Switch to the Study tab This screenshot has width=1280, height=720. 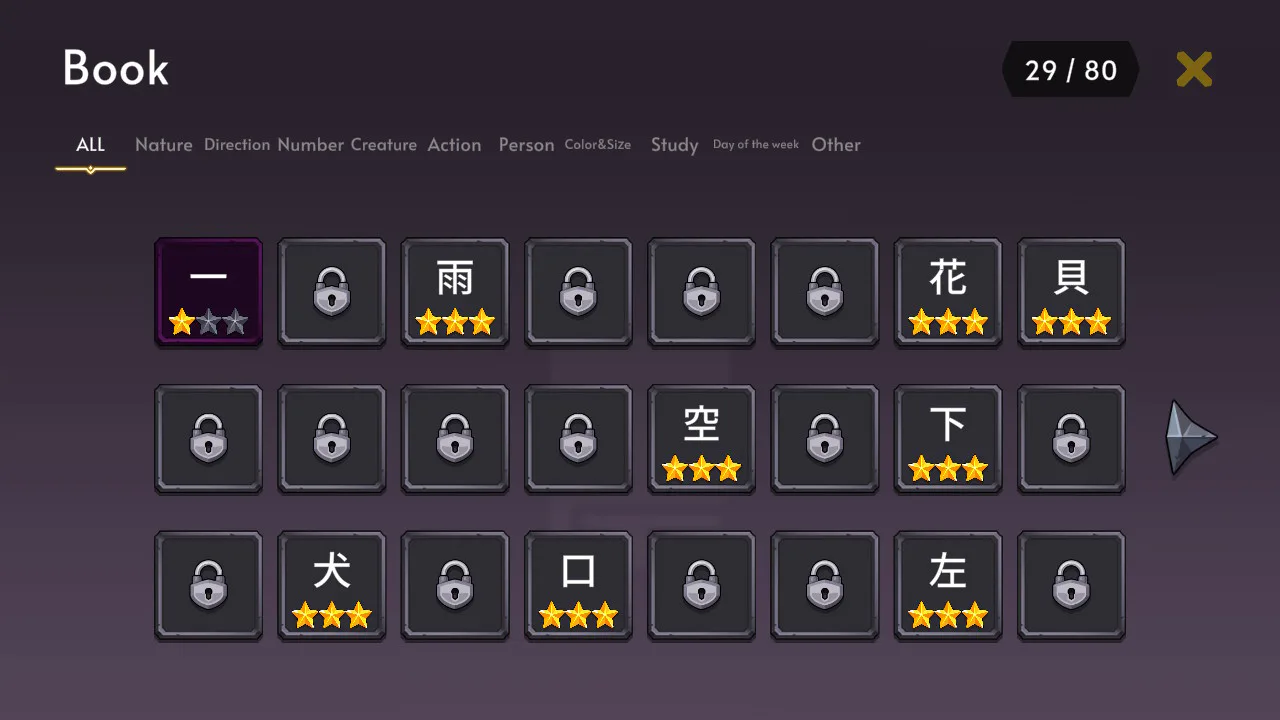tap(675, 145)
